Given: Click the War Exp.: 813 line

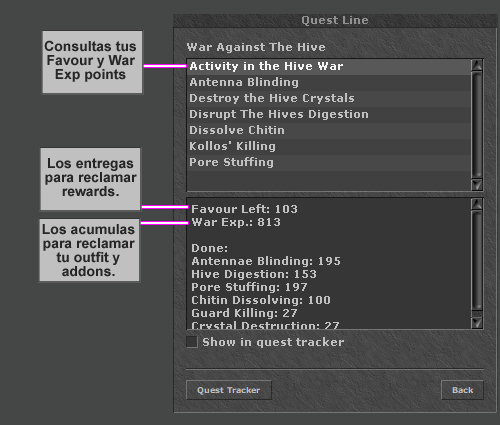Looking at the screenshot, I should (236, 222).
